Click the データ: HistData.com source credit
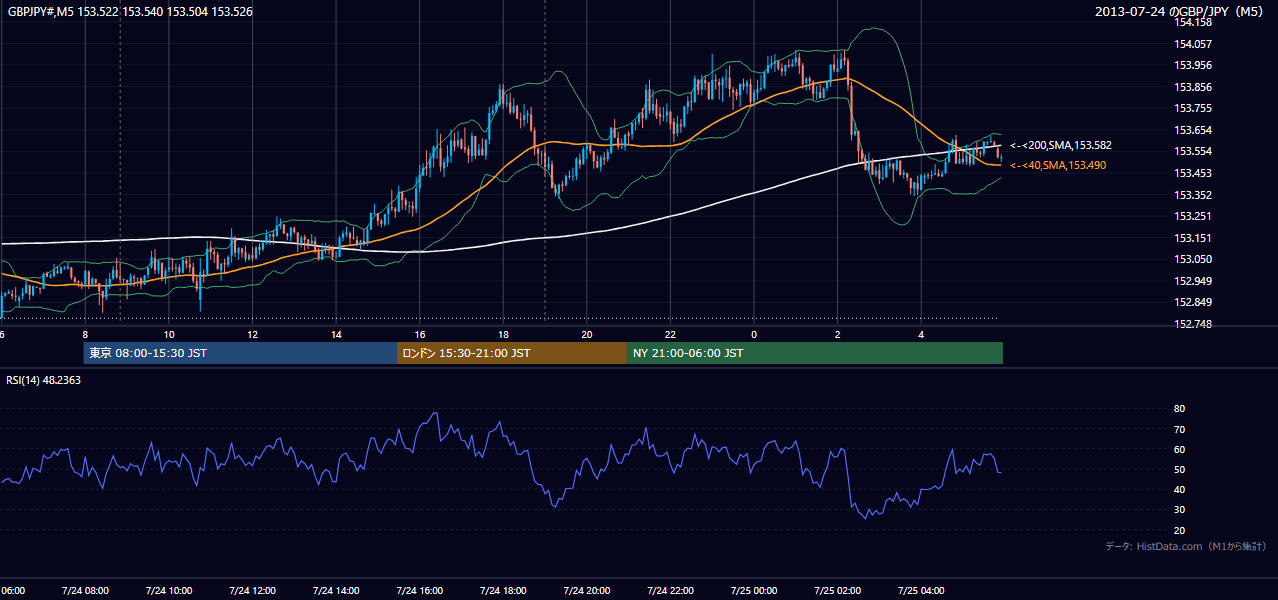 pos(1185,546)
